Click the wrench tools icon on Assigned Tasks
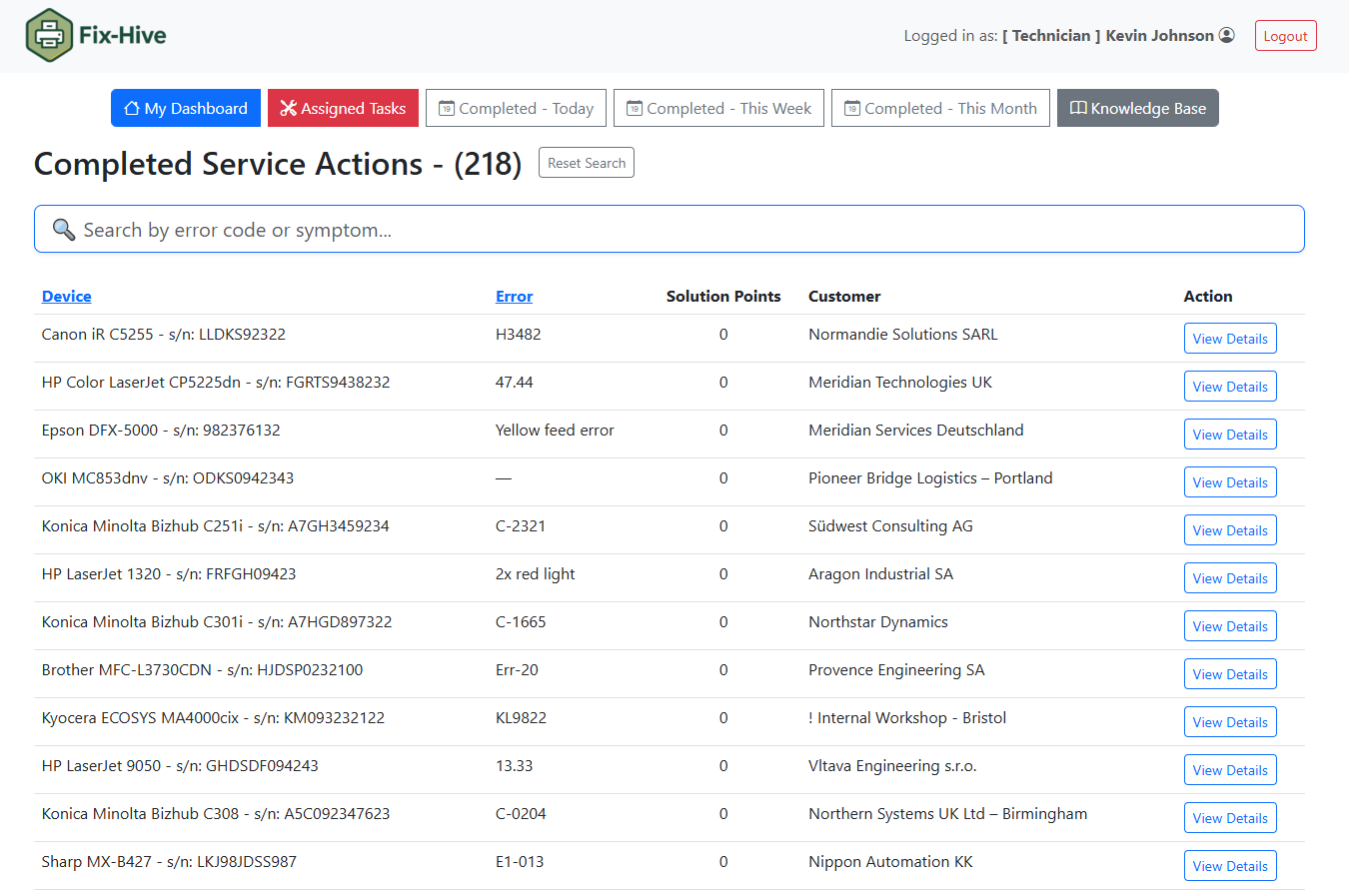 pos(288,108)
